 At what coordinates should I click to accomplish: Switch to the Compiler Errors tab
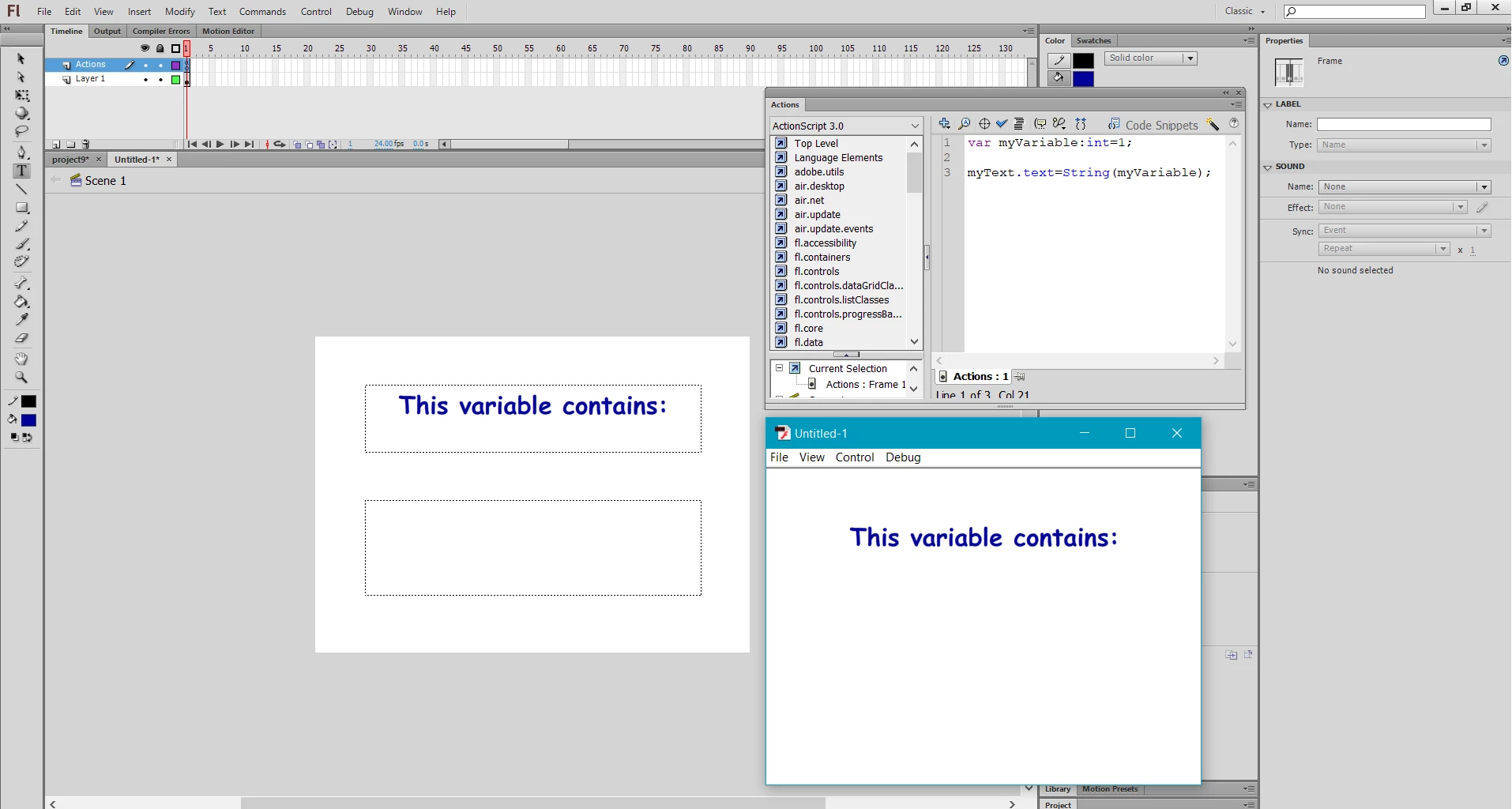click(161, 32)
